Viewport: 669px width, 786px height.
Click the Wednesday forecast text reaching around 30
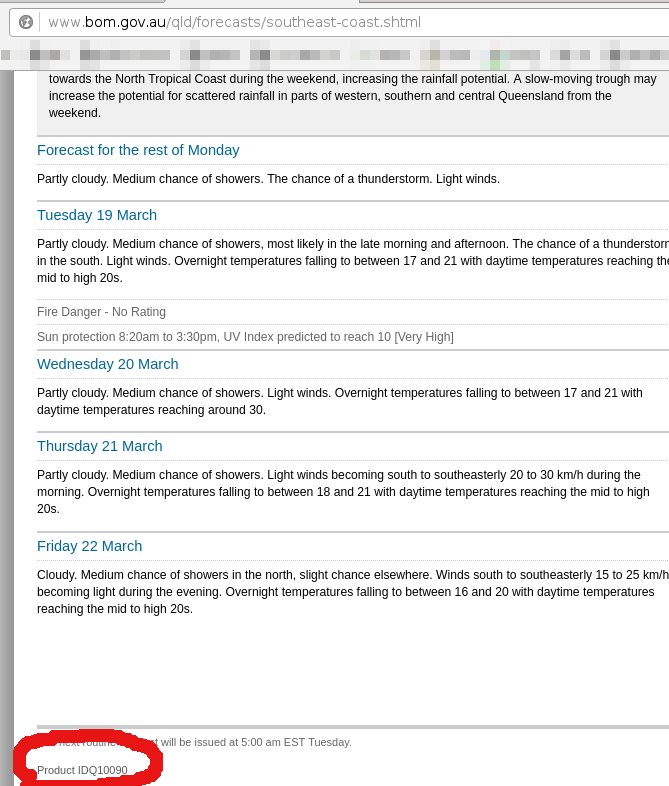pos(340,401)
